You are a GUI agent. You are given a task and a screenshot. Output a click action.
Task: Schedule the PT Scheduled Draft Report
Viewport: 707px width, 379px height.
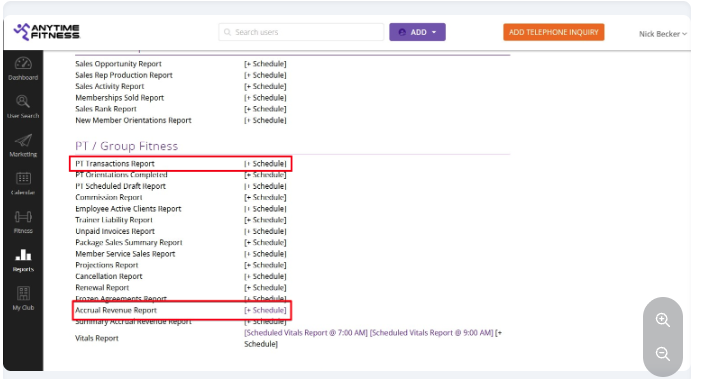point(265,186)
